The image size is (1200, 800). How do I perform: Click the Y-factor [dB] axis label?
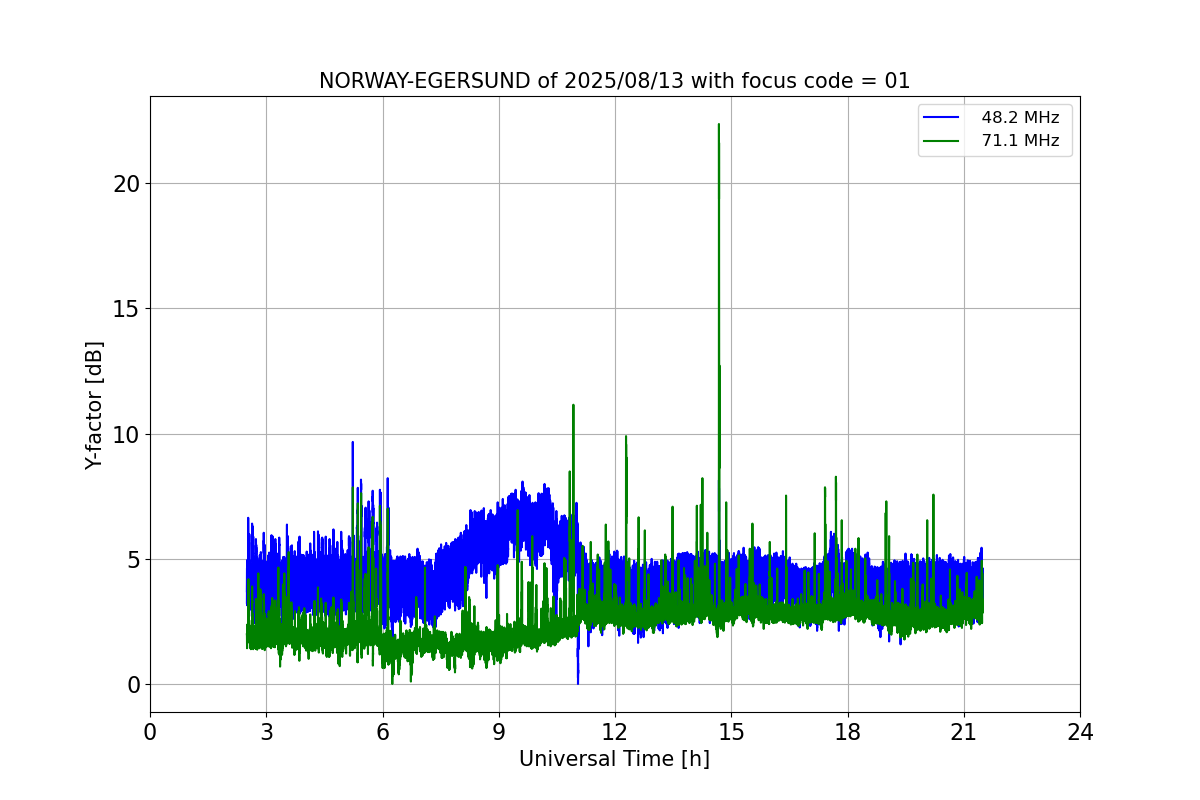tap(94, 405)
